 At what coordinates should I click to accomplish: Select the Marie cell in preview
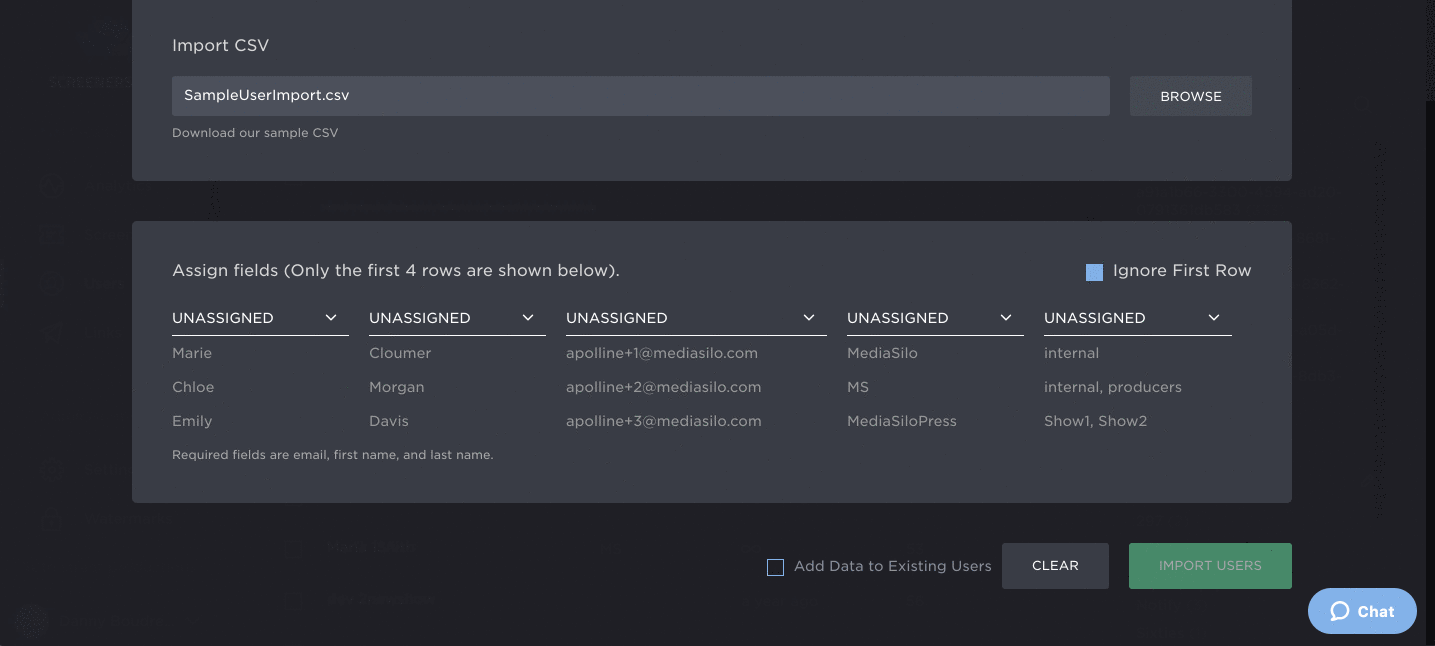coord(192,353)
